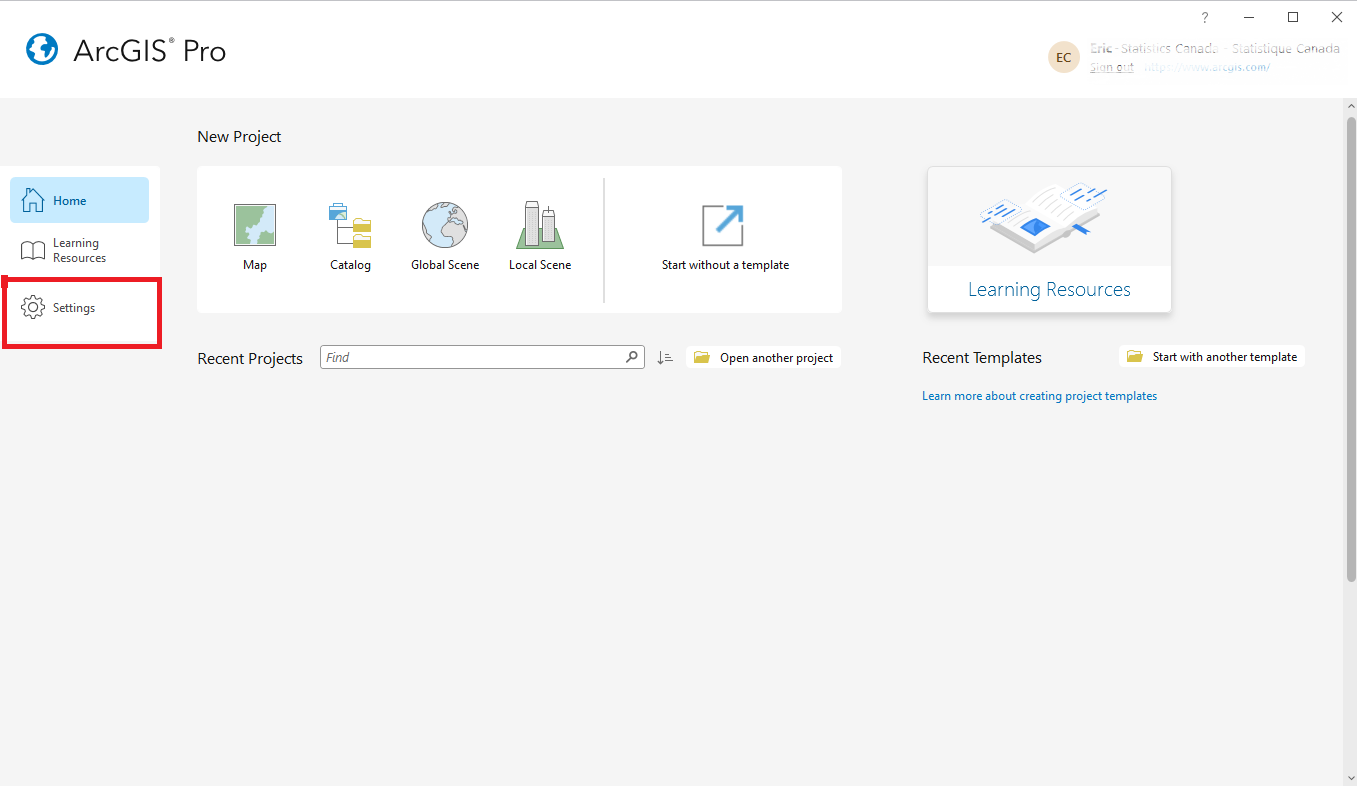The width and height of the screenshot is (1357, 786).
Task: Maximize the ArcGIS Pro window
Action: (x=1293, y=17)
